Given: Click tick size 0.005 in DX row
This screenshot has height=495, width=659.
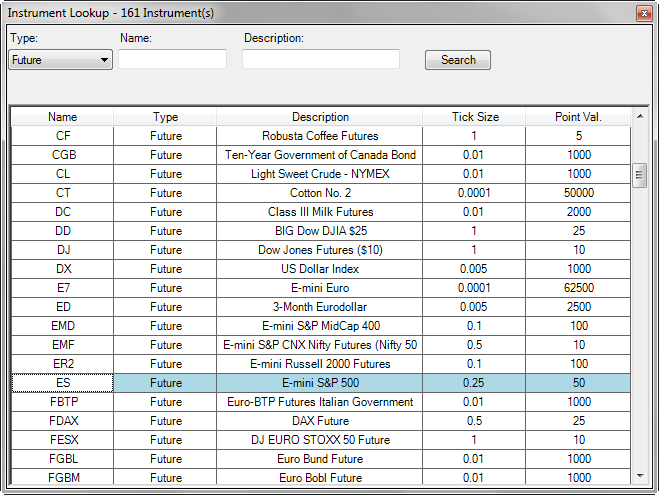Looking at the screenshot, I should (474, 269).
